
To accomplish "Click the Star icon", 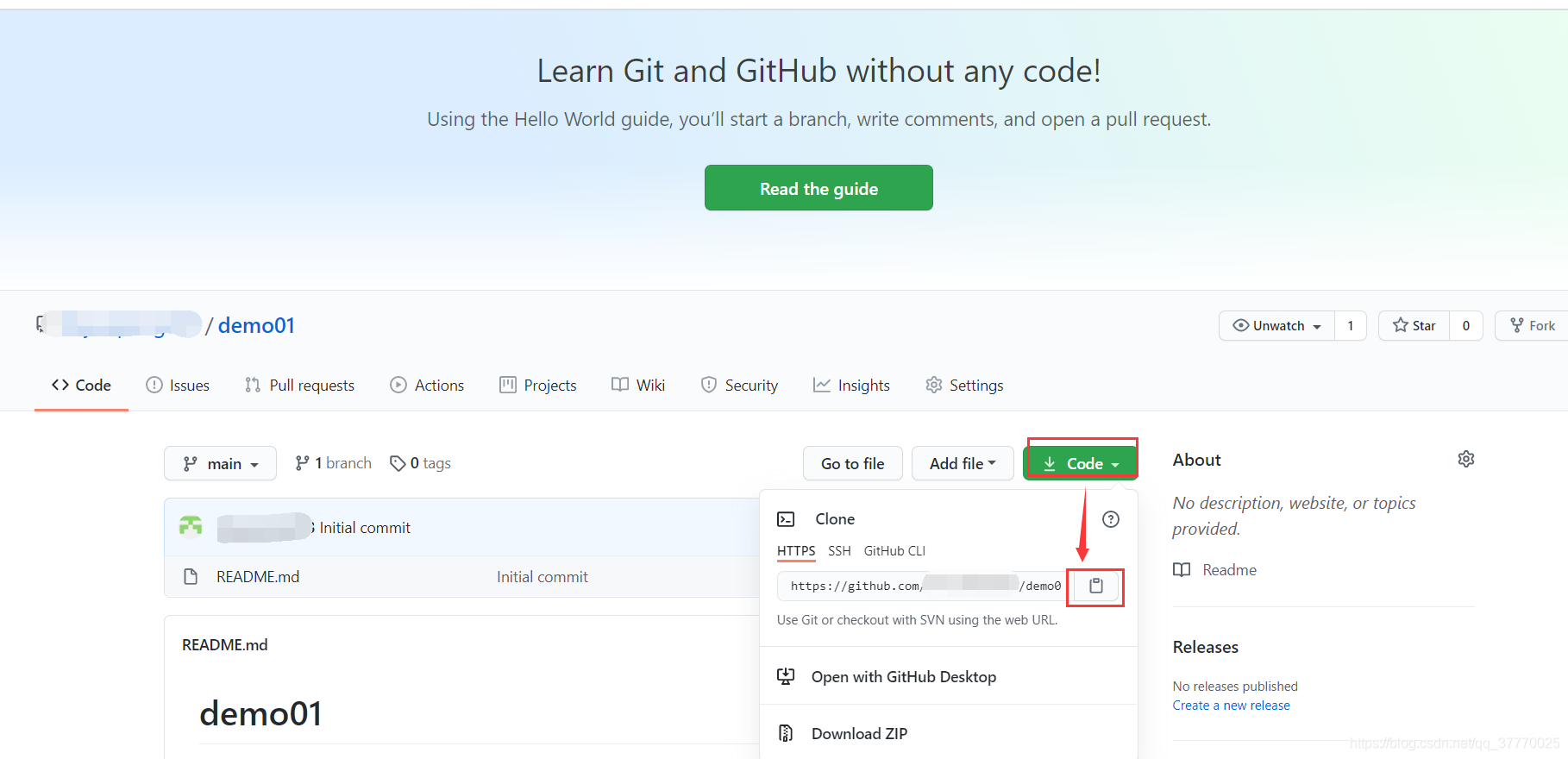I will 1401,325.
